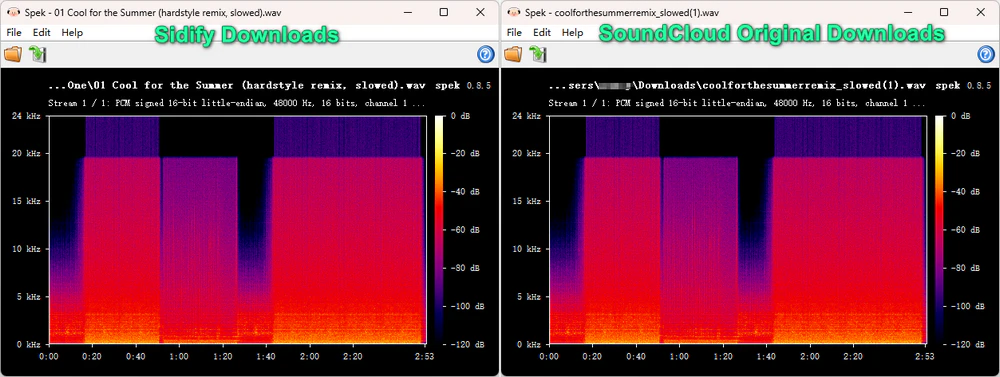The width and height of the screenshot is (1000, 377).
Task: Help question-mark icon in right Spek window
Action: tap(986, 55)
